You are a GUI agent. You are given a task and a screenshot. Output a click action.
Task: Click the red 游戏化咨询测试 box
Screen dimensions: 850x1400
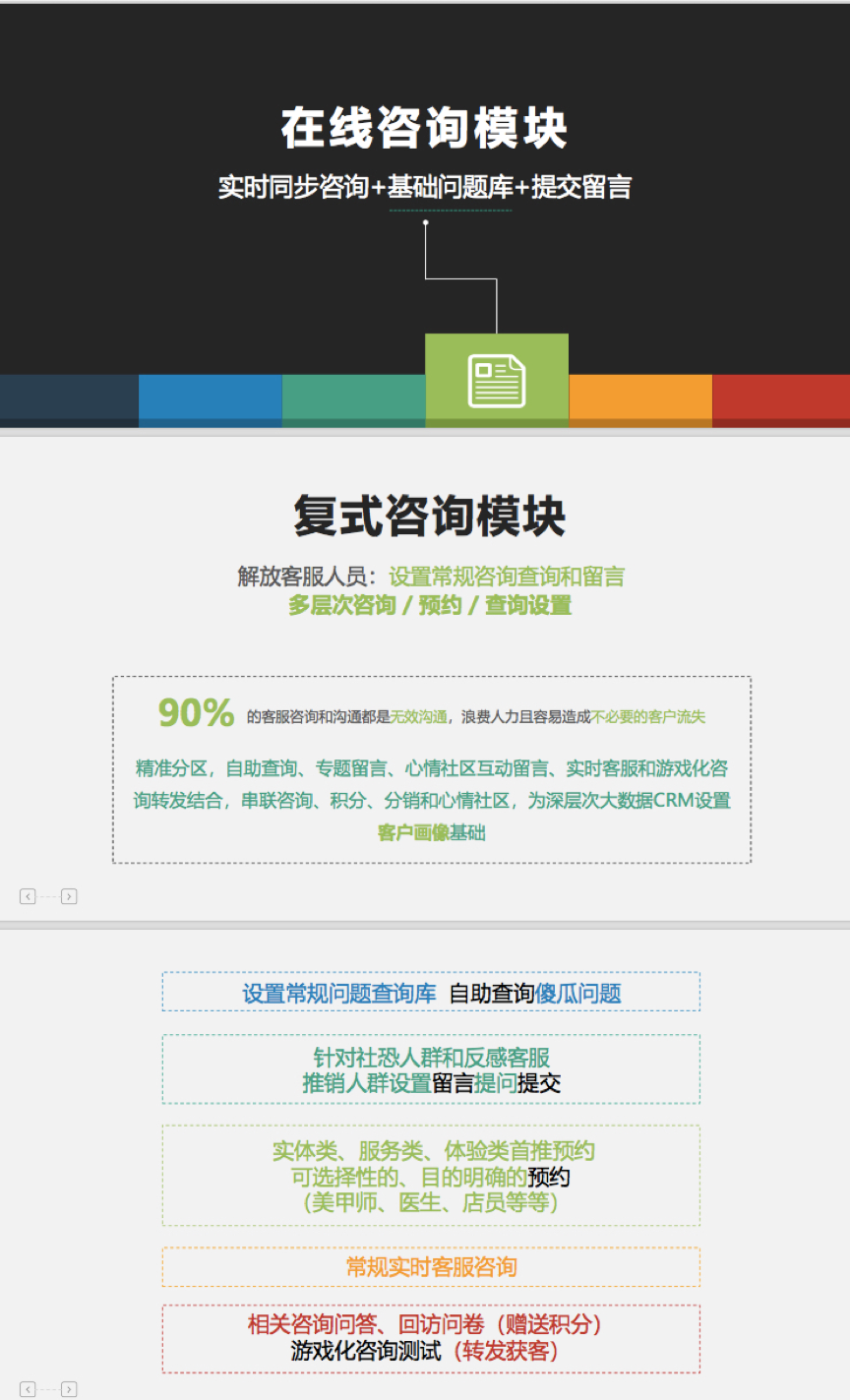(431, 1338)
